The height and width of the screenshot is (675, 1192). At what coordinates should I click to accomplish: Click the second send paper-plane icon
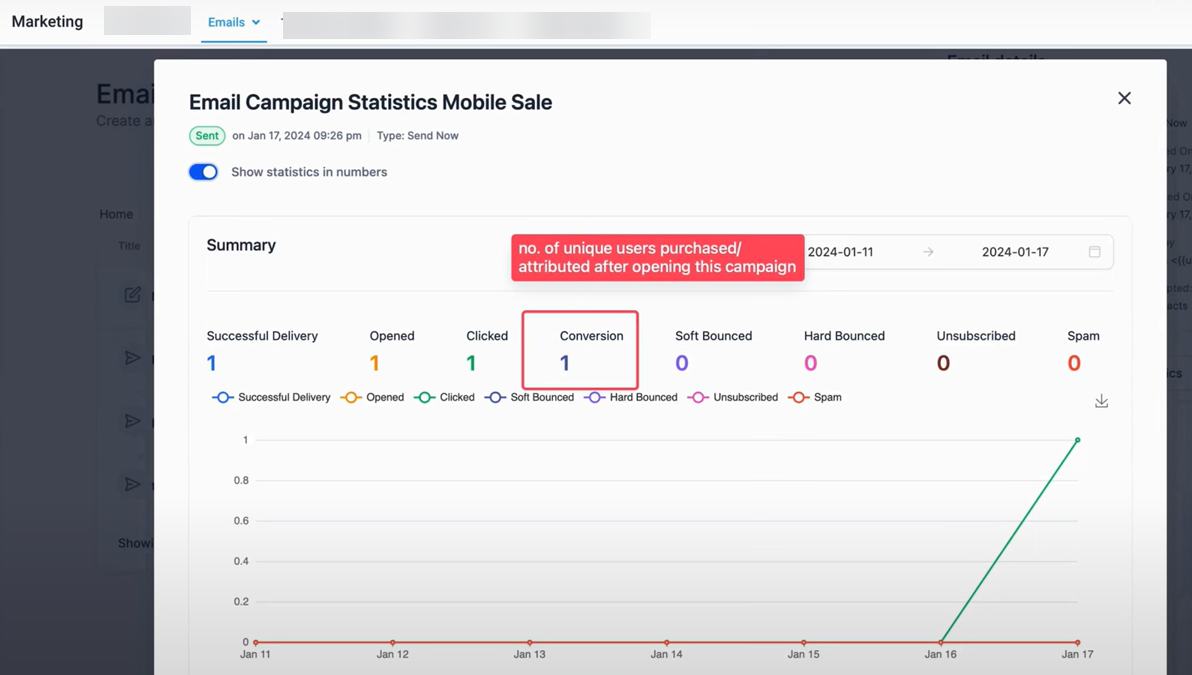pyautogui.click(x=132, y=421)
